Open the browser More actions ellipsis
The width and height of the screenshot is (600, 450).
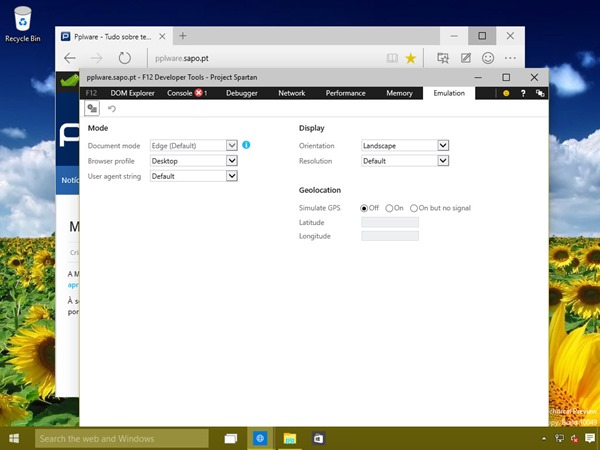(x=510, y=58)
